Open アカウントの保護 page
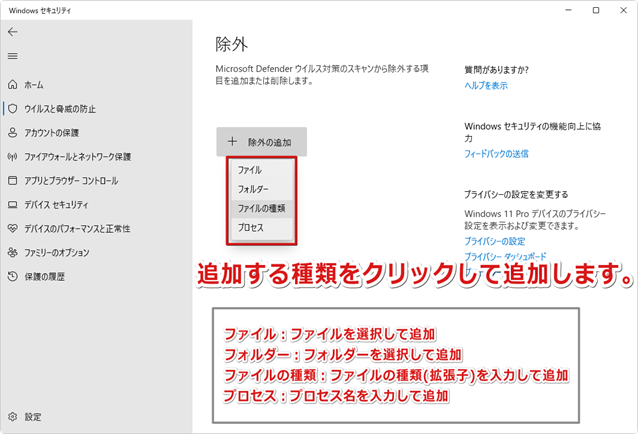This screenshot has width=638, height=434. (51, 133)
